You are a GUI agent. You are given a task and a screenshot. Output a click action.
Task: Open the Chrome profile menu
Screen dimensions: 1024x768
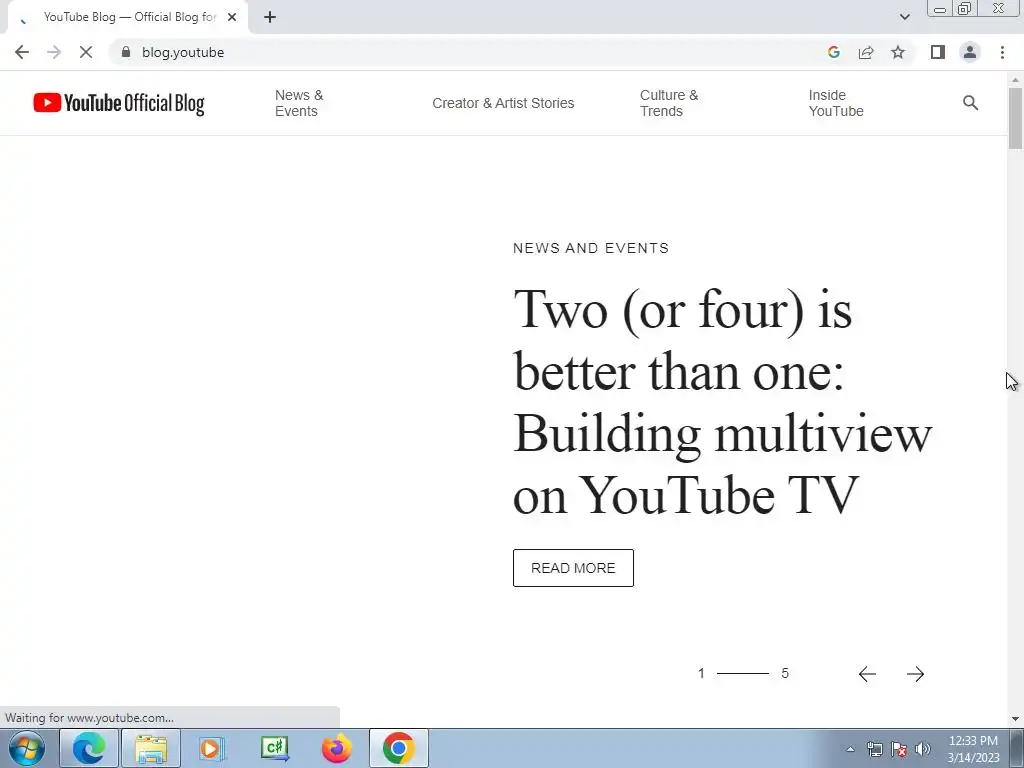point(970,52)
